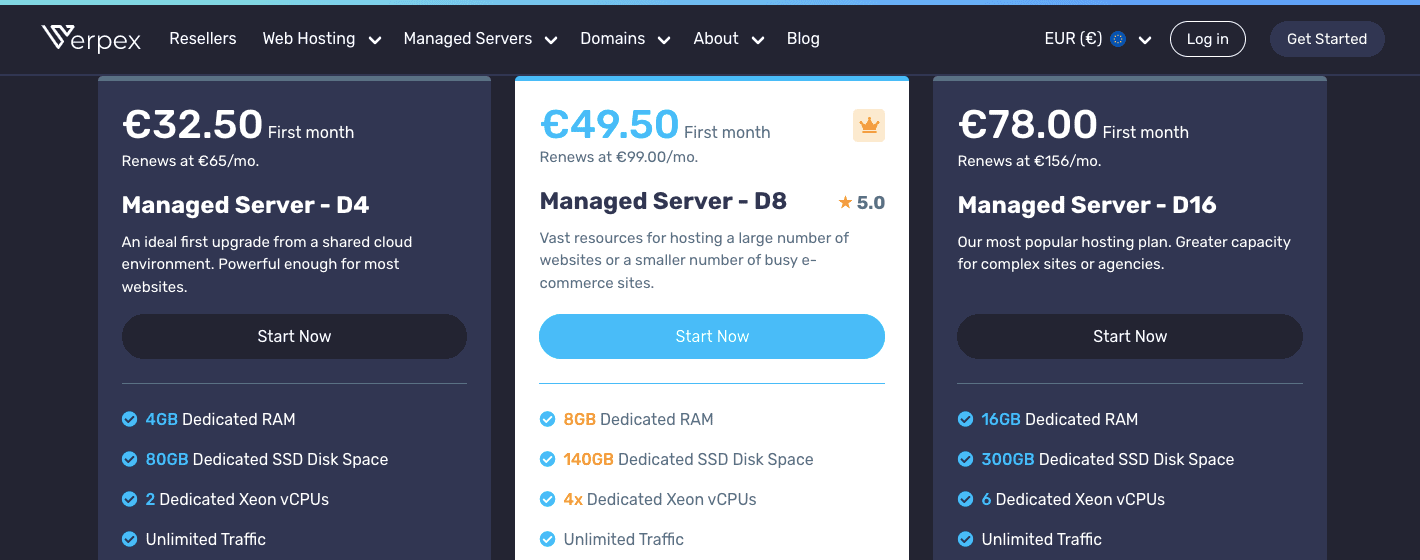
Task: Click '4x Dedicated Xeon vCPUs' text
Action: pyautogui.click(x=660, y=499)
